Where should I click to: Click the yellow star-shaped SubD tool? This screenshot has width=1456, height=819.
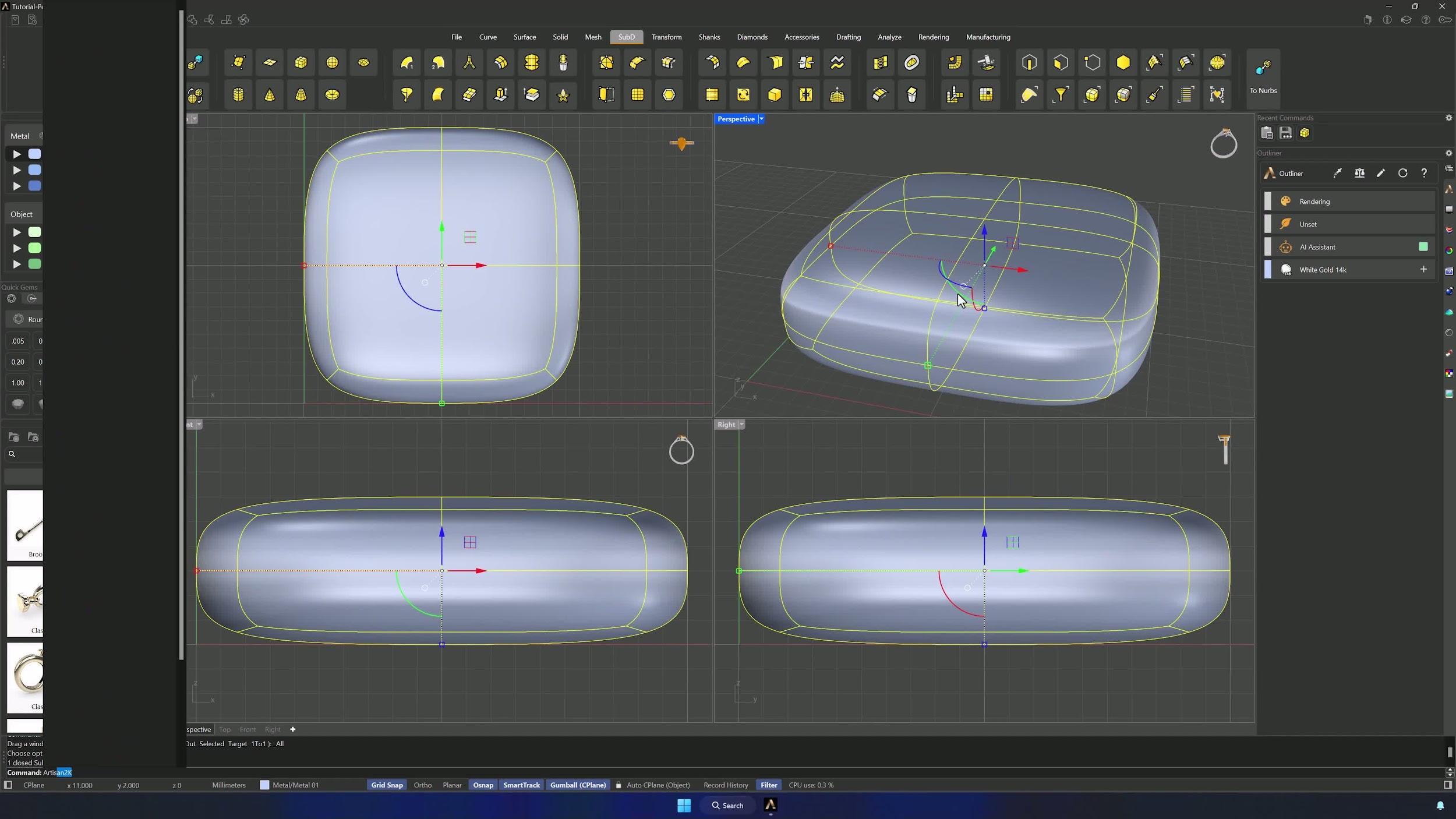563,94
